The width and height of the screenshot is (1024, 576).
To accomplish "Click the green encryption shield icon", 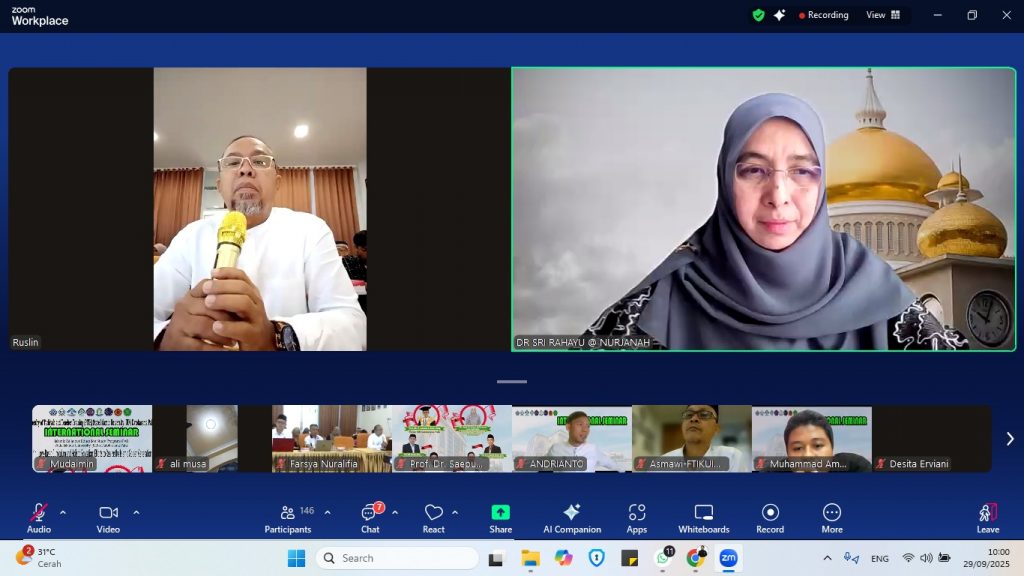I will click(758, 15).
